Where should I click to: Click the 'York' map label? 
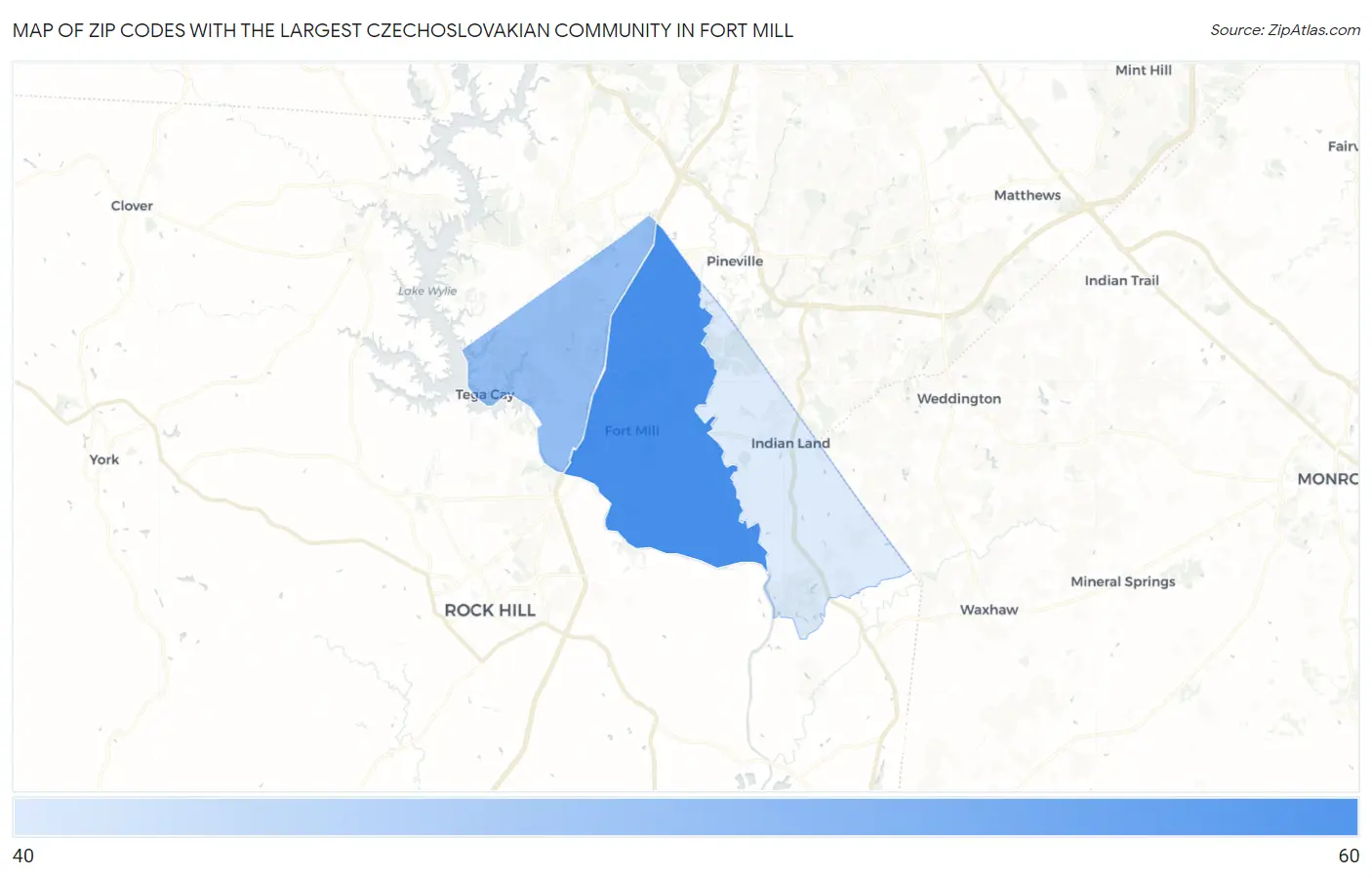click(104, 459)
